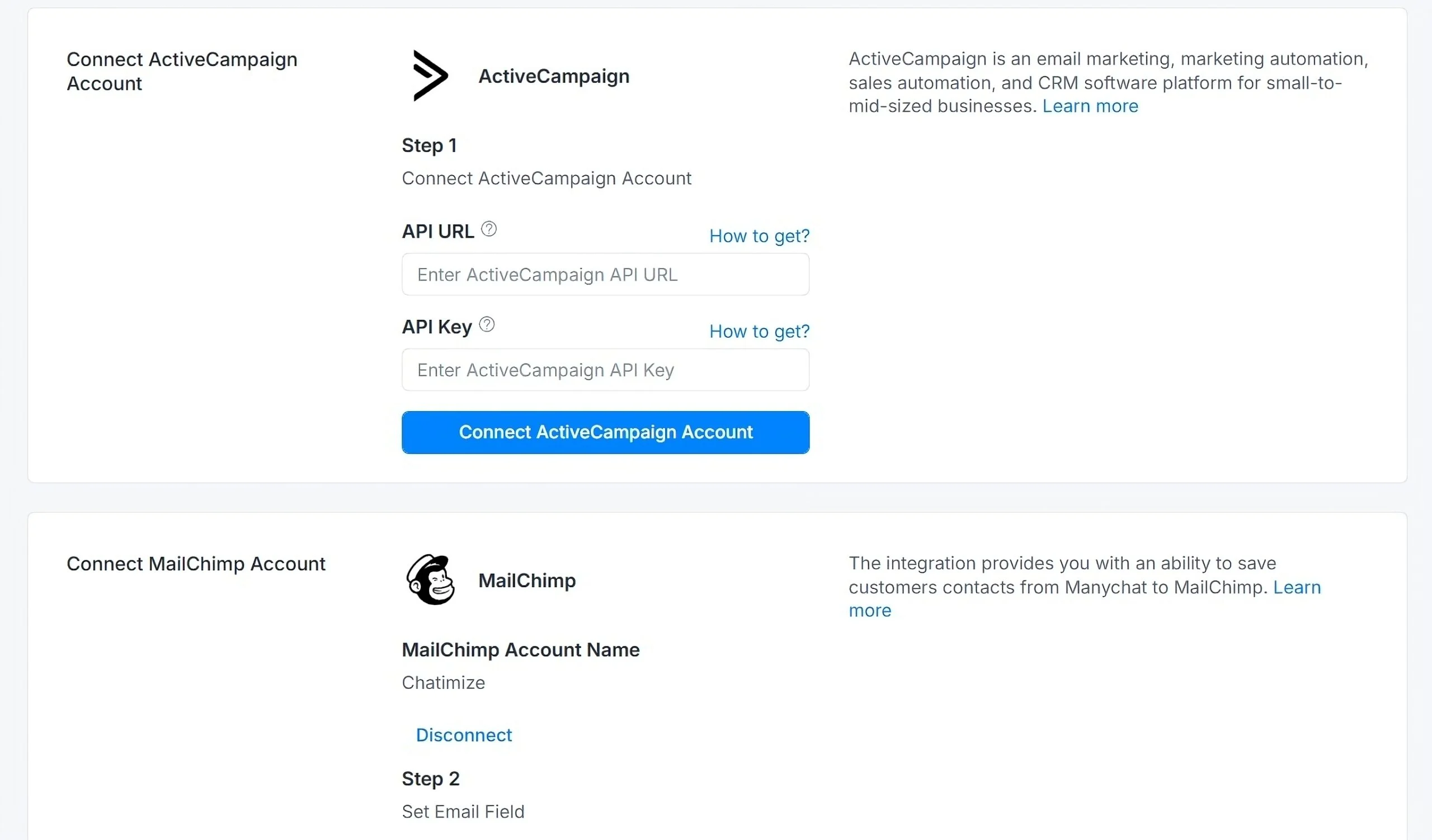Viewport: 1432px width, 840px height.
Task: Click the 'MailChimp Account Name' label
Action: [x=521, y=650]
